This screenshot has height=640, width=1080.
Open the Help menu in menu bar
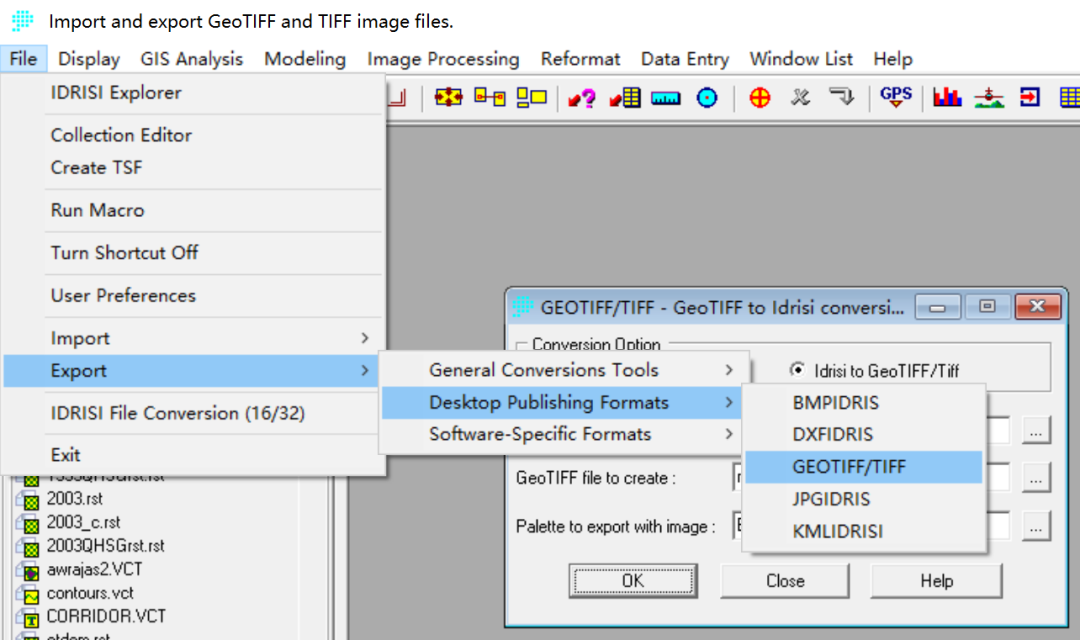(x=893, y=59)
